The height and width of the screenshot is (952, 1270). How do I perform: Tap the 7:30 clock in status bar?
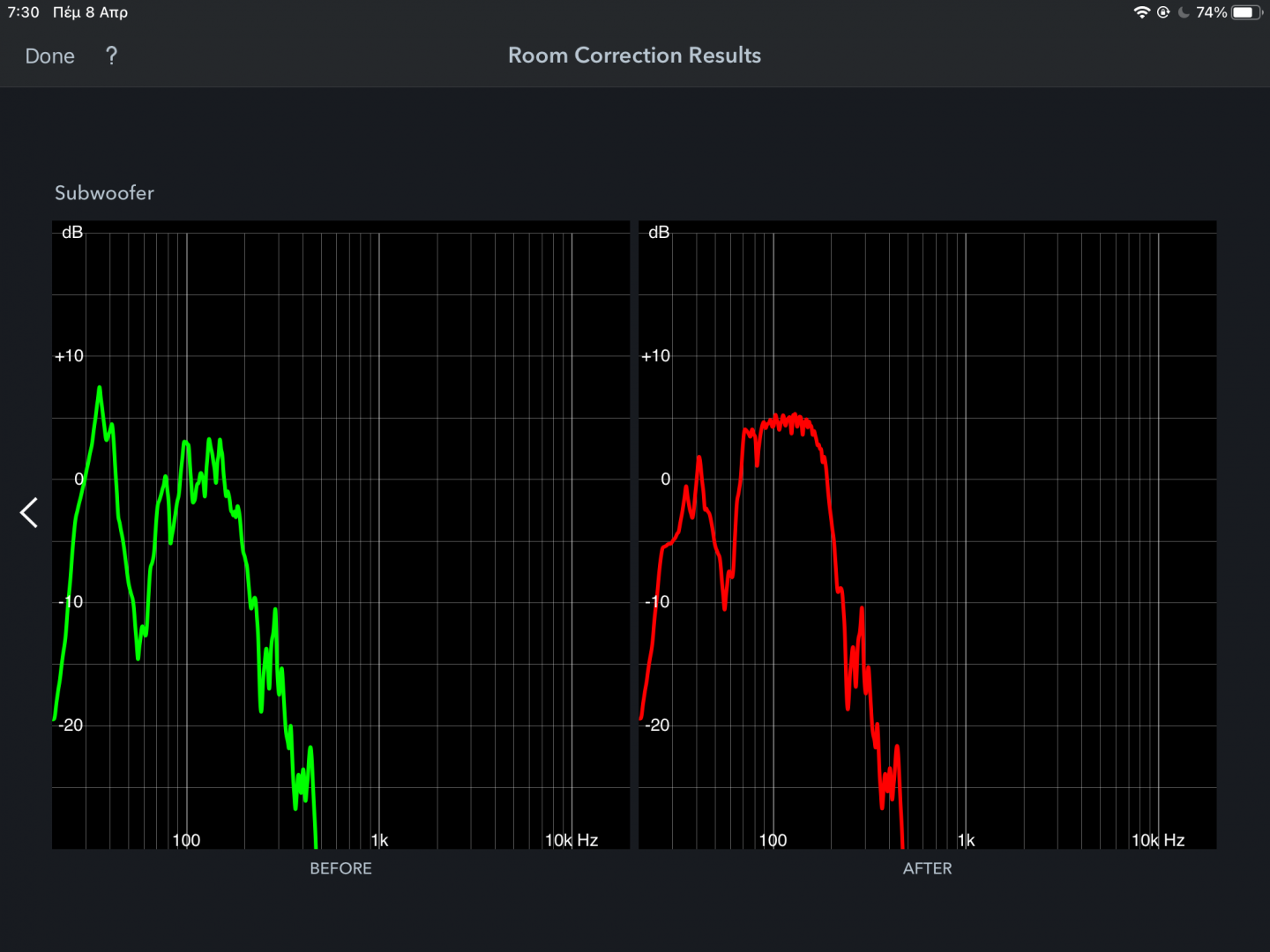click(24, 12)
